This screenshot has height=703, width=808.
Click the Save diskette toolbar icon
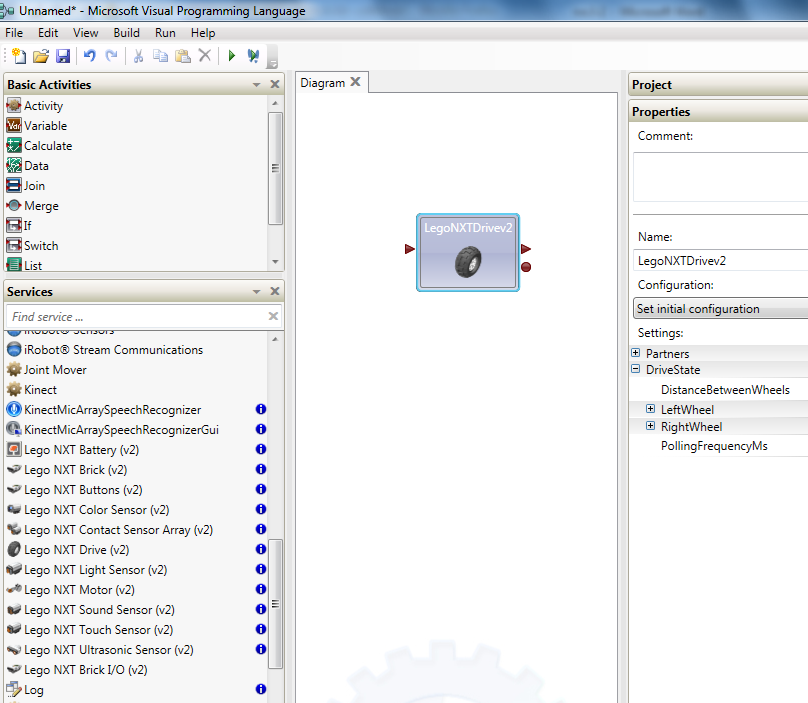coord(63,56)
